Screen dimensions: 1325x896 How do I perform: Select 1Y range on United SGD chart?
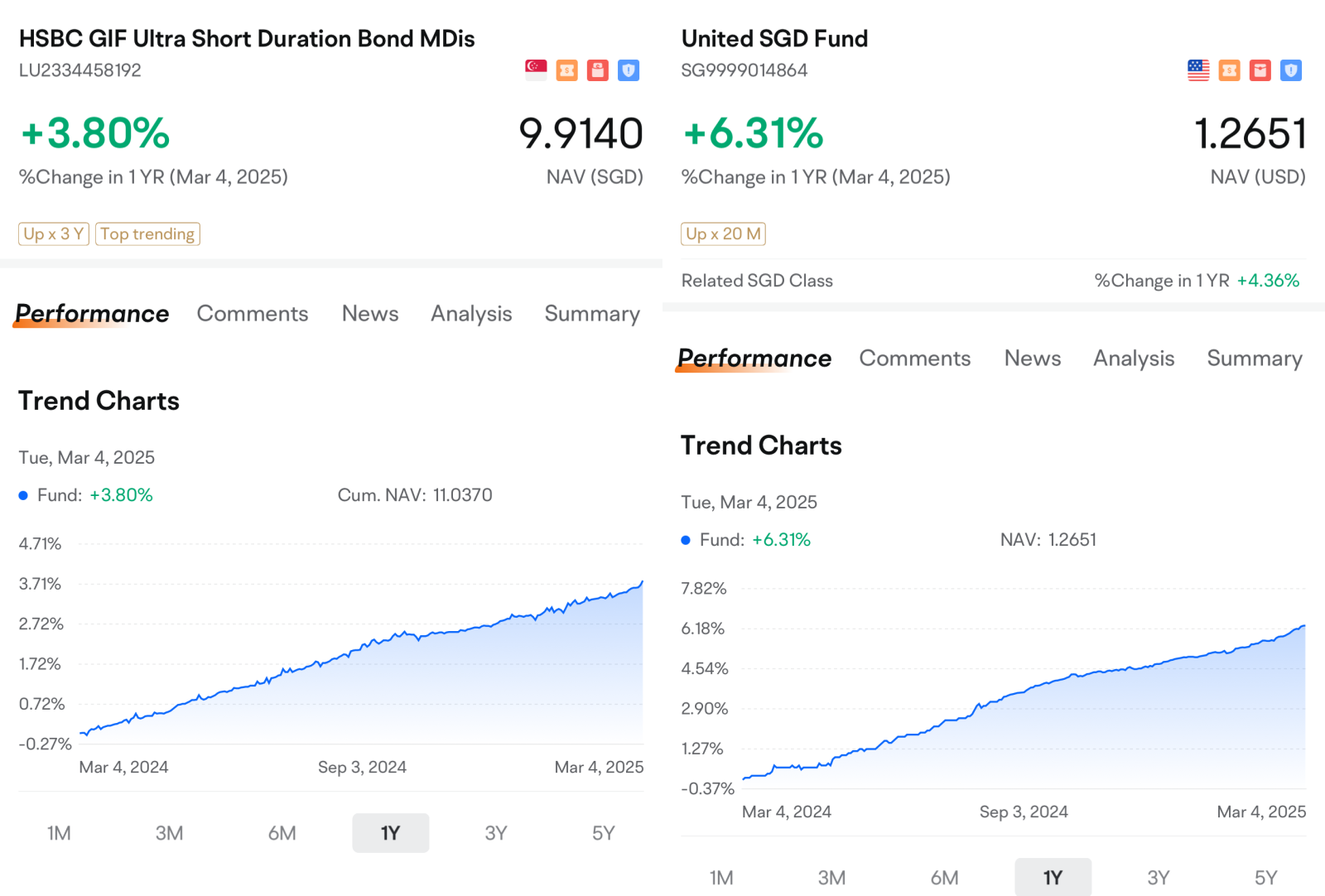pos(1053,878)
